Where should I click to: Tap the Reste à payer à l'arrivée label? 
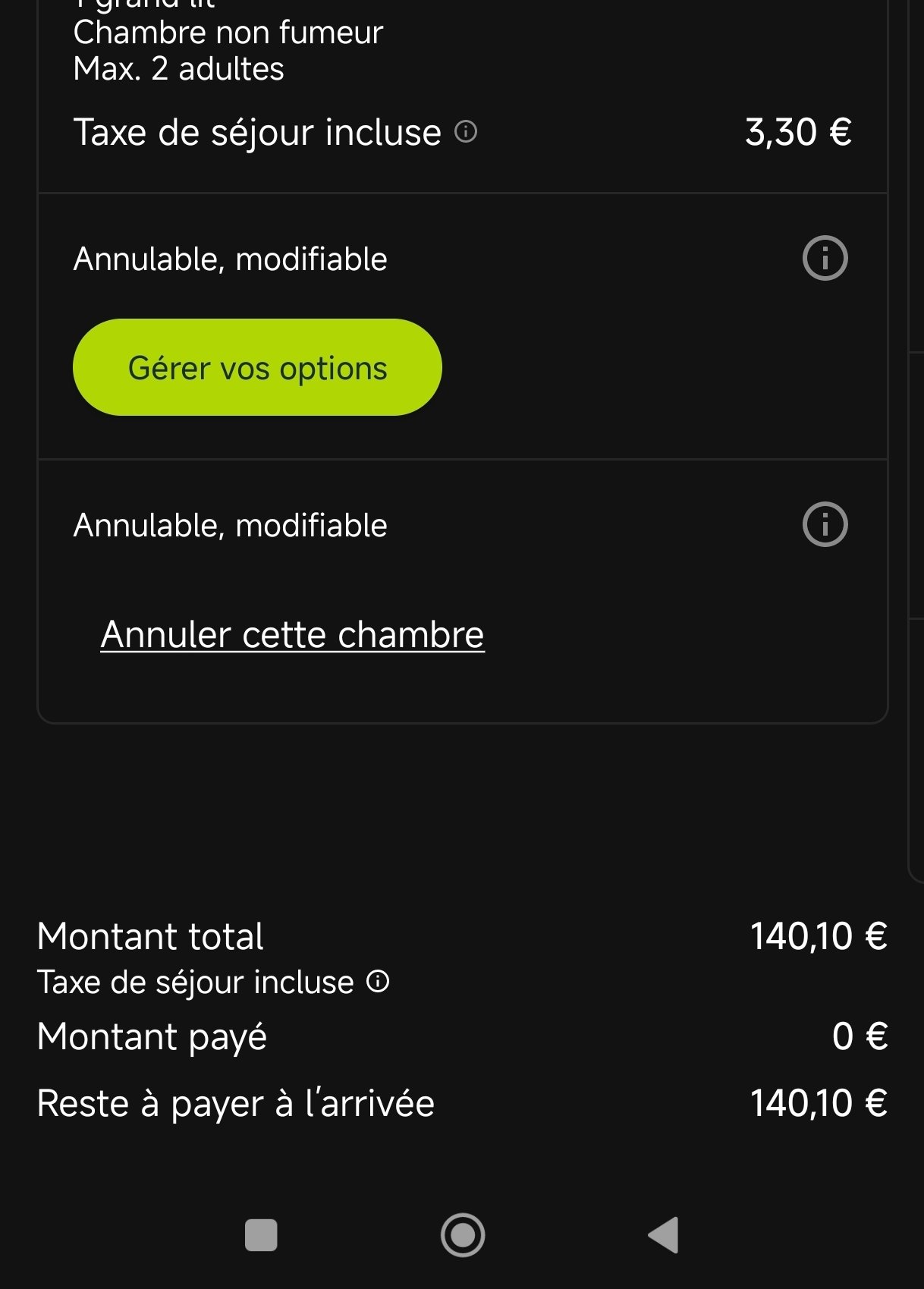(235, 1103)
